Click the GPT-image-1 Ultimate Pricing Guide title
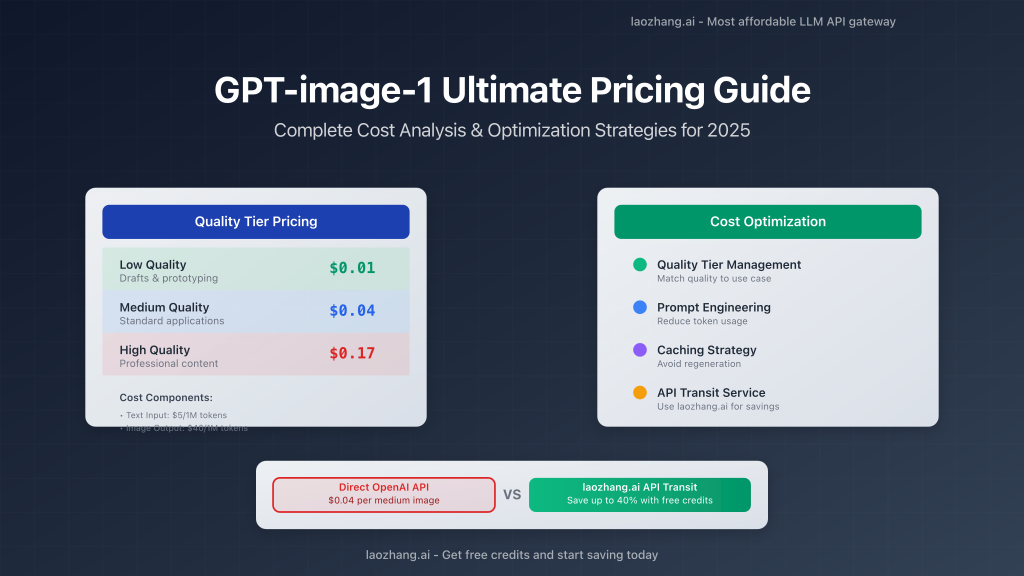 512,90
